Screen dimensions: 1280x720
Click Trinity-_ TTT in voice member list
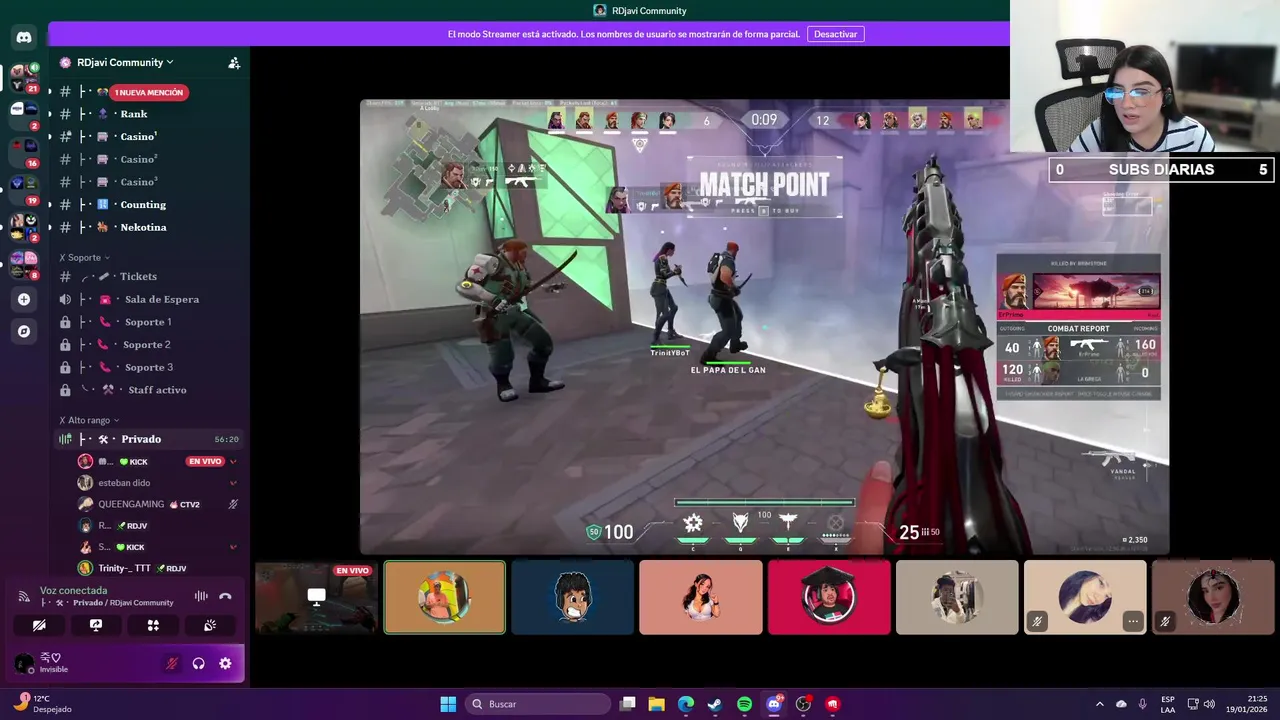[x=124, y=568]
